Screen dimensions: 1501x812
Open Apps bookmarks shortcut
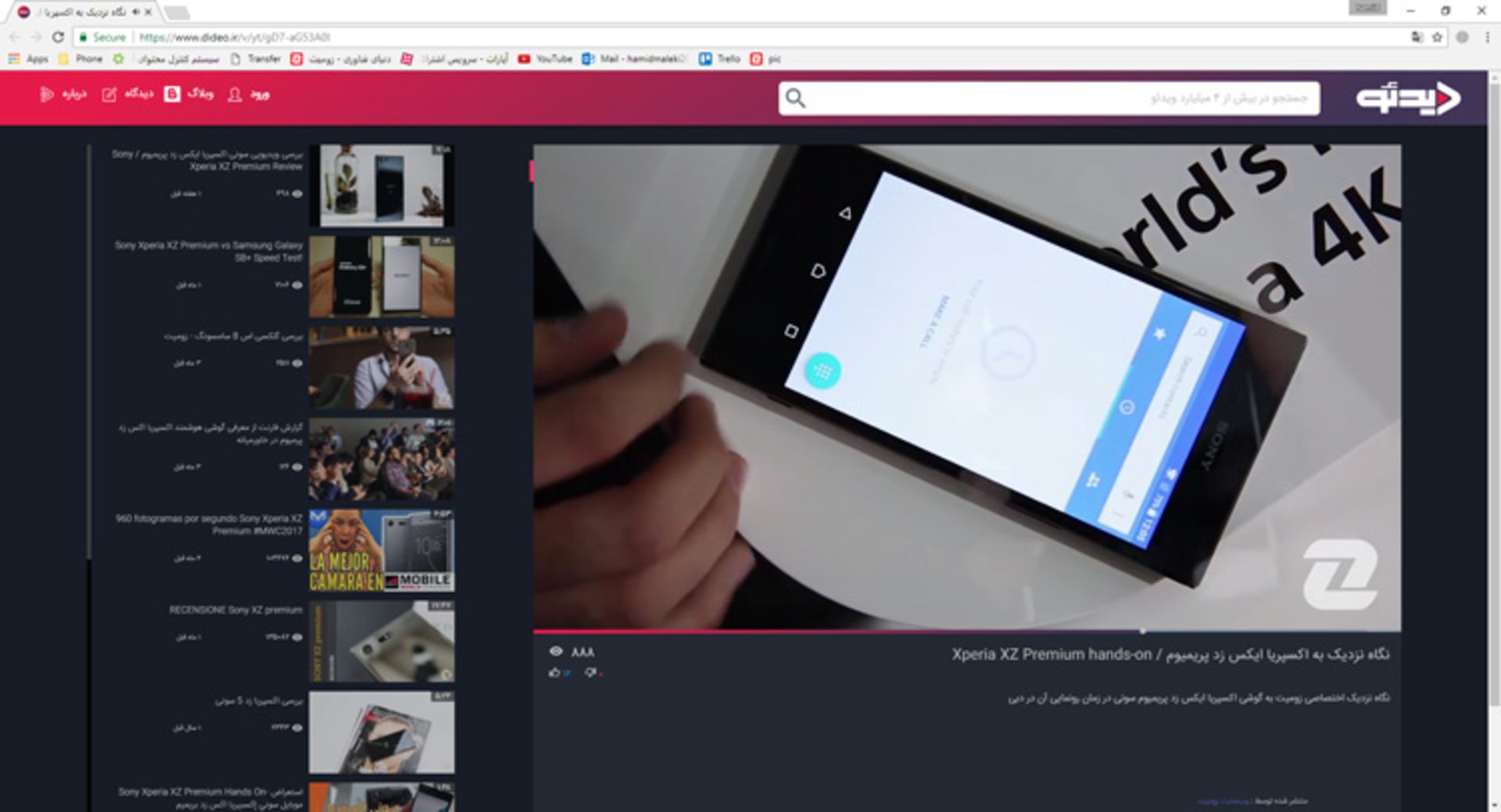(x=28, y=59)
